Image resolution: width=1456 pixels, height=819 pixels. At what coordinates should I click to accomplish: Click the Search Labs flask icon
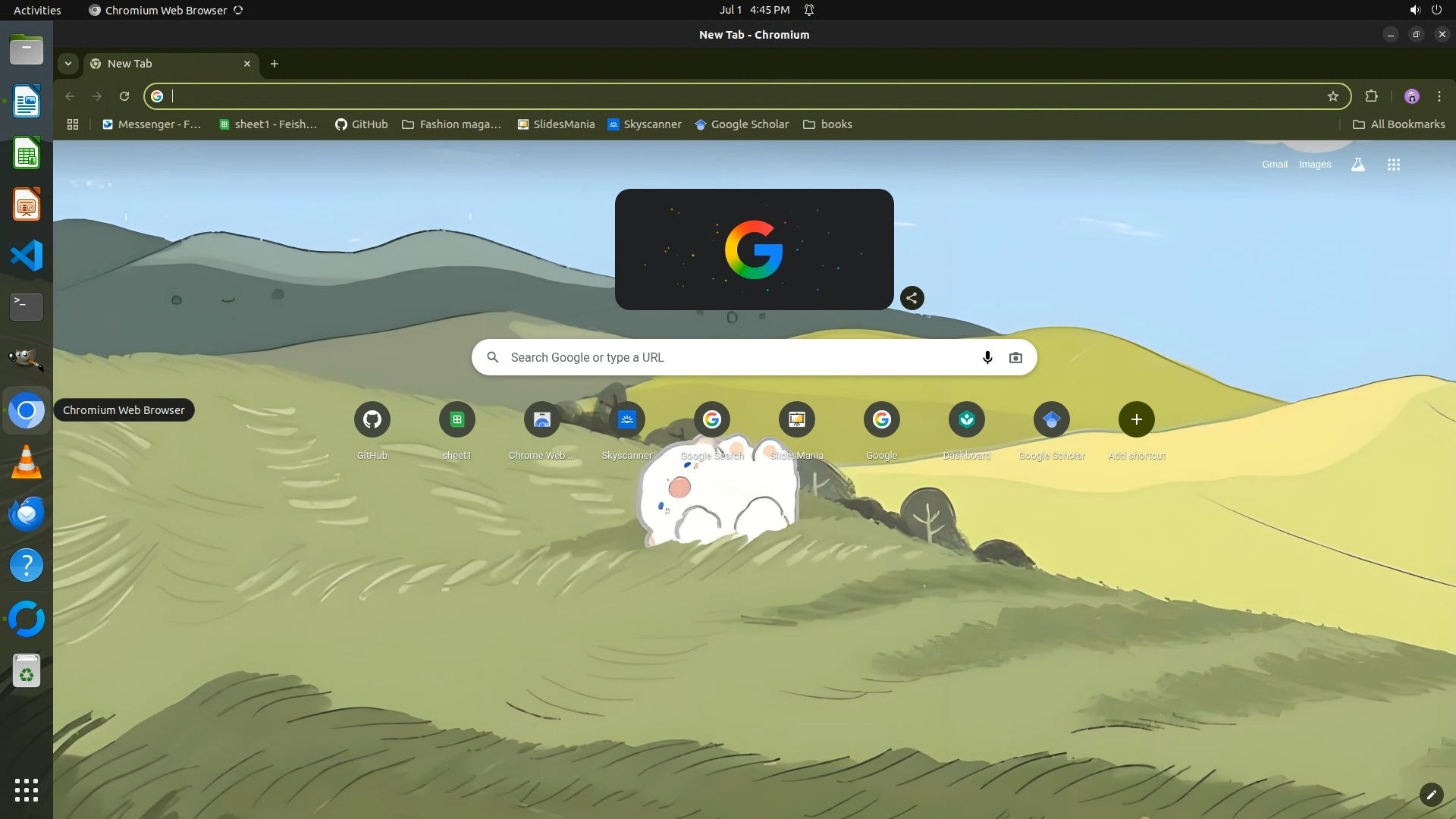tap(1357, 165)
